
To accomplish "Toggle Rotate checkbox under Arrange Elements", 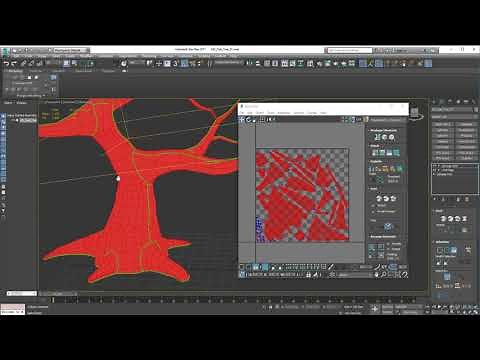I will (x=388, y=249).
